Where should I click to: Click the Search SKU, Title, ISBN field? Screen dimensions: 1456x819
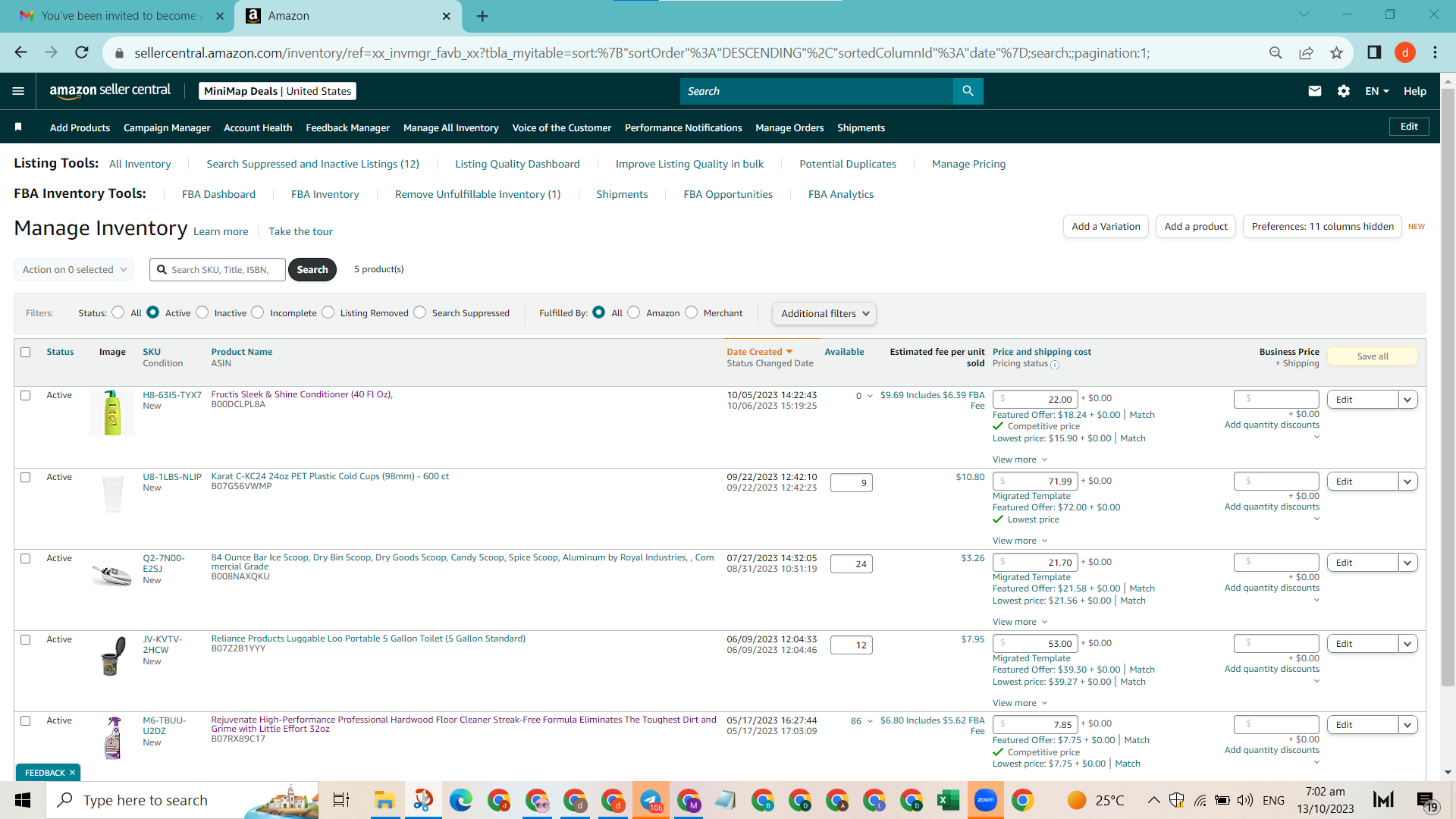pyautogui.click(x=218, y=269)
